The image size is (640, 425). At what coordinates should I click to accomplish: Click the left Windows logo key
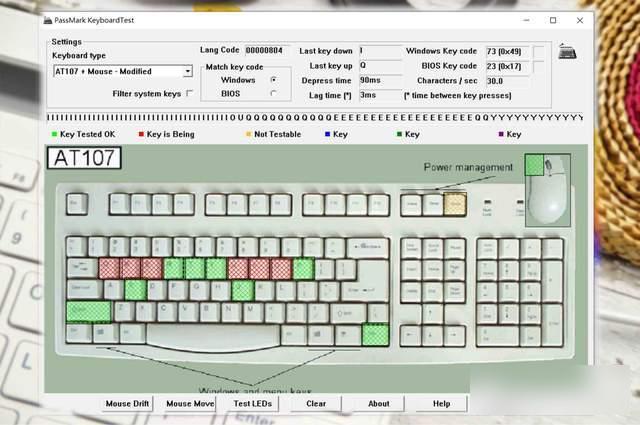pyautogui.click(x=104, y=333)
